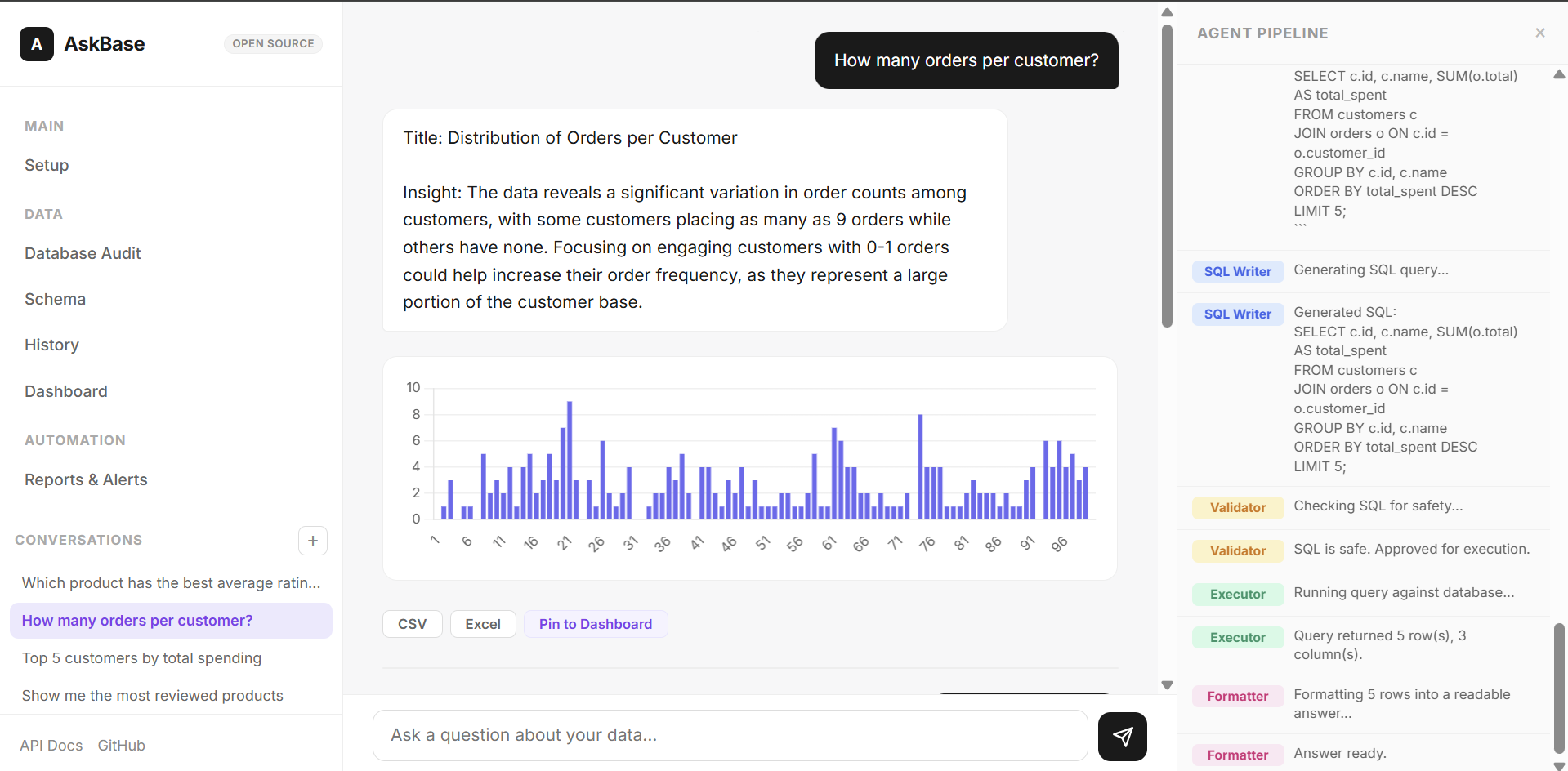Open Reports & Alerts section
Viewport: 1568px width, 771px height.
coord(86,479)
